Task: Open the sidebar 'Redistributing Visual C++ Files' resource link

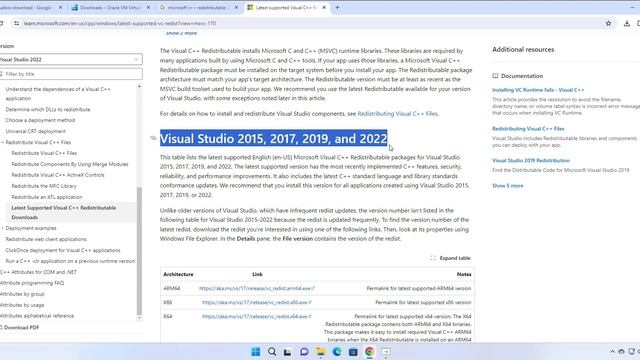Action: (528, 129)
